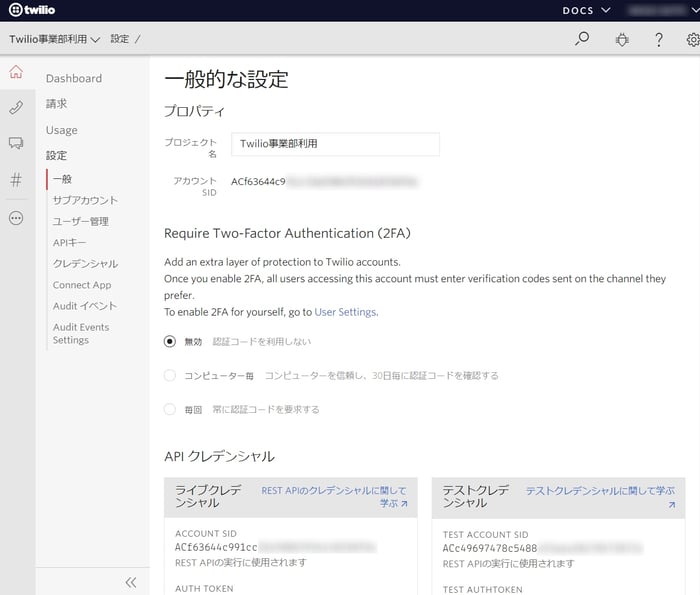
Task: Open the hash (Phone Numbers) sidebar icon
Action: [x=16, y=180]
